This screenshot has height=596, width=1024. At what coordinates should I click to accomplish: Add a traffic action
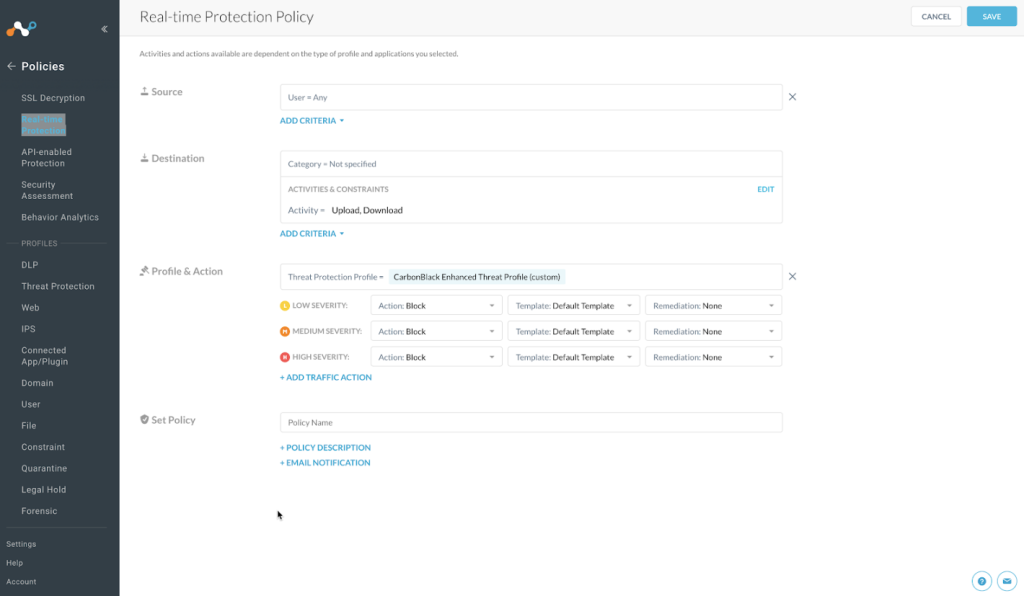click(326, 377)
